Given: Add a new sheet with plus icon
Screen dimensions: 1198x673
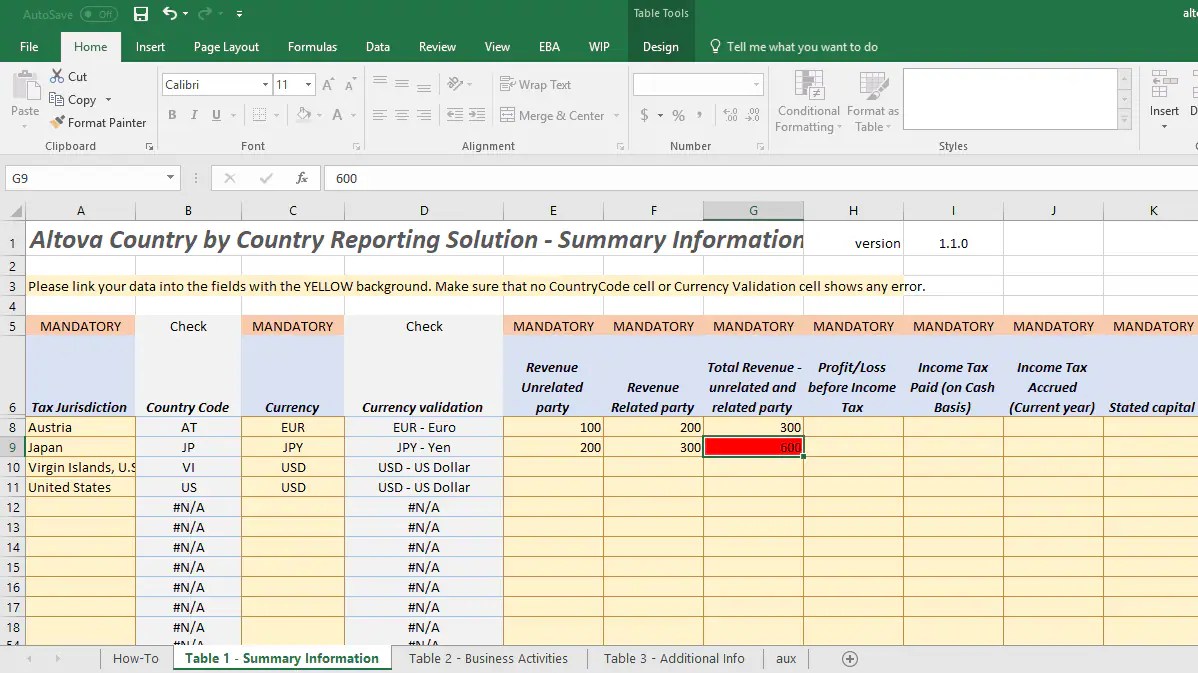Looking at the screenshot, I should point(850,658).
